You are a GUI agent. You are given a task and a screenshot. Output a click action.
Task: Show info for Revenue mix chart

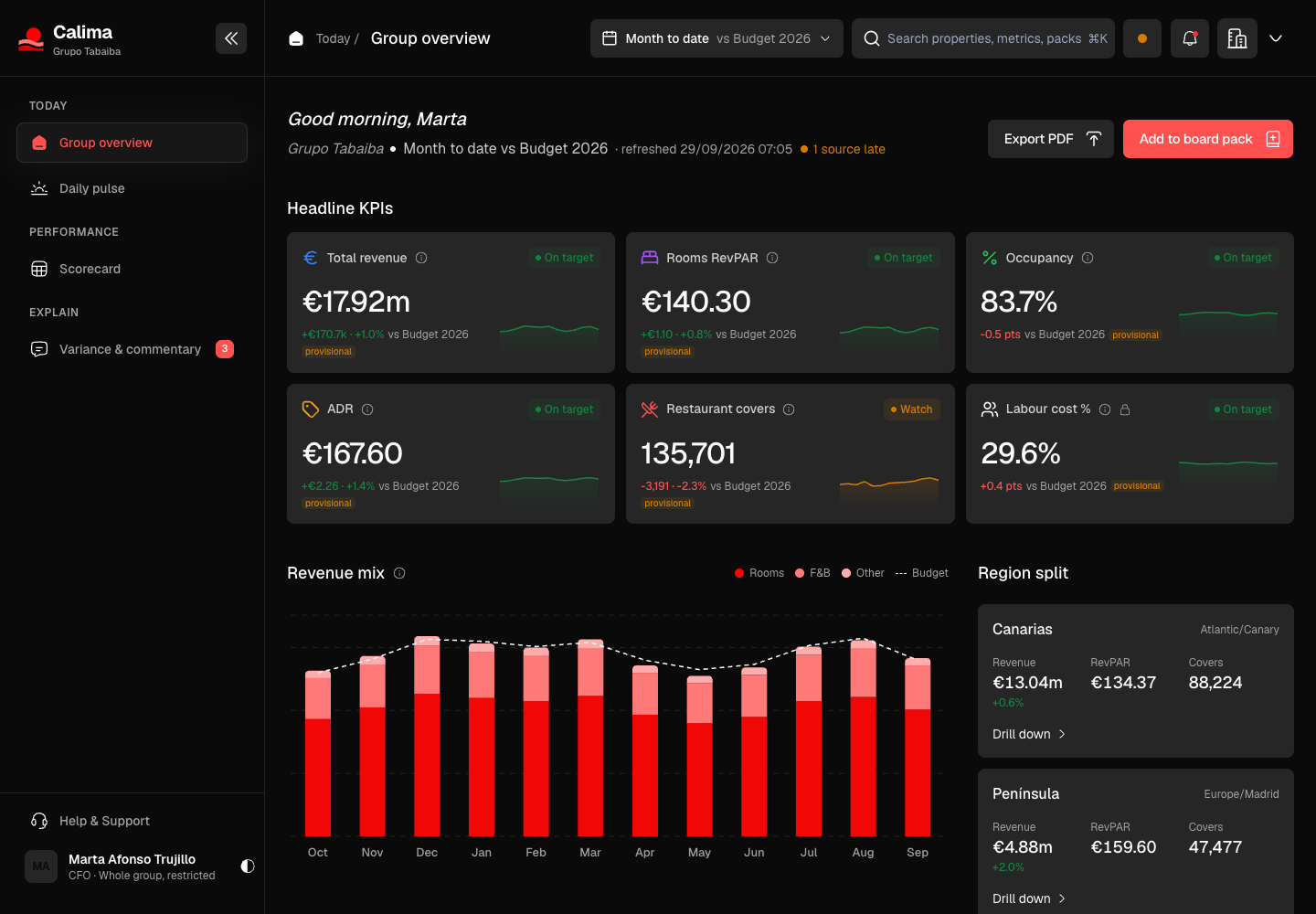399,573
